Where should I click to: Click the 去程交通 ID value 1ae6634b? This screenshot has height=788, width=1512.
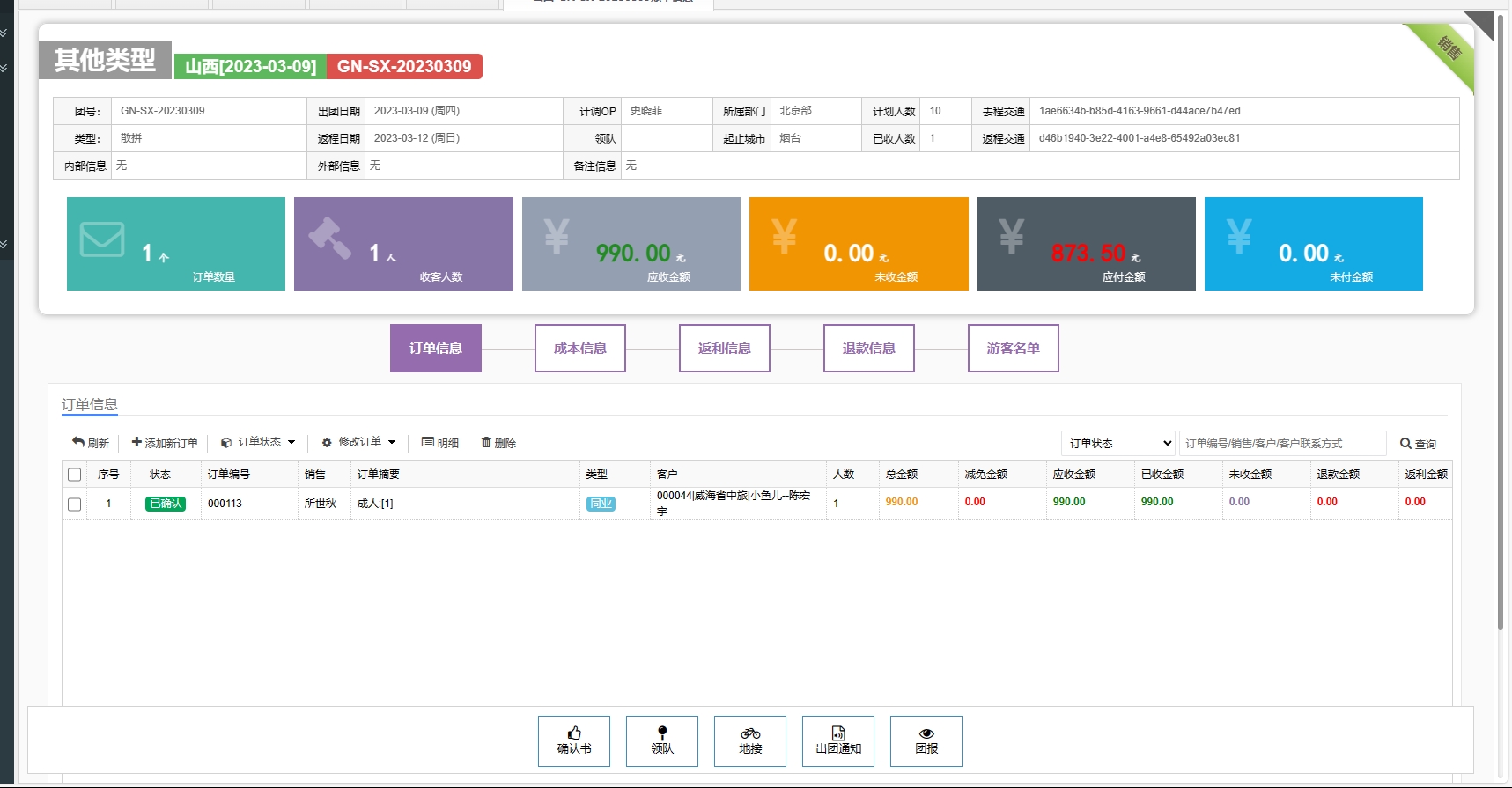pyautogui.click(x=1140, y=111)
